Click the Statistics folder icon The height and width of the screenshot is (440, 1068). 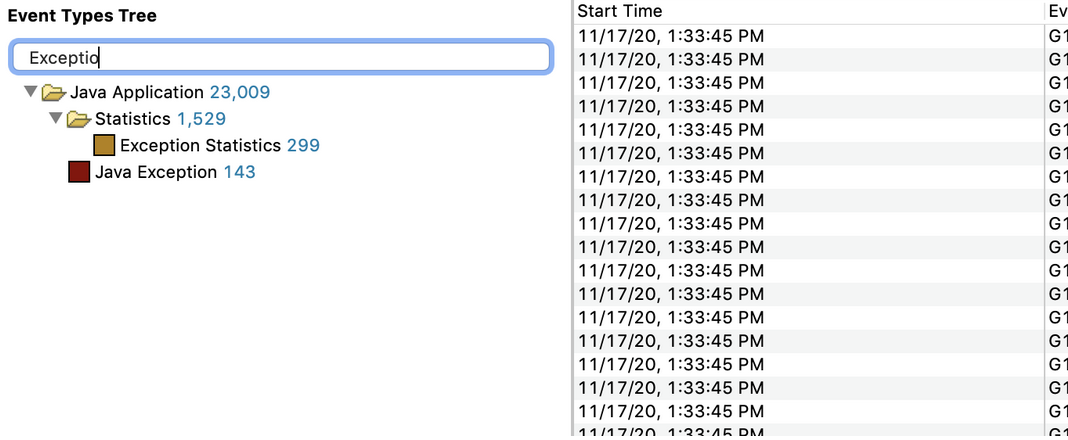click(x=79, y=120)
